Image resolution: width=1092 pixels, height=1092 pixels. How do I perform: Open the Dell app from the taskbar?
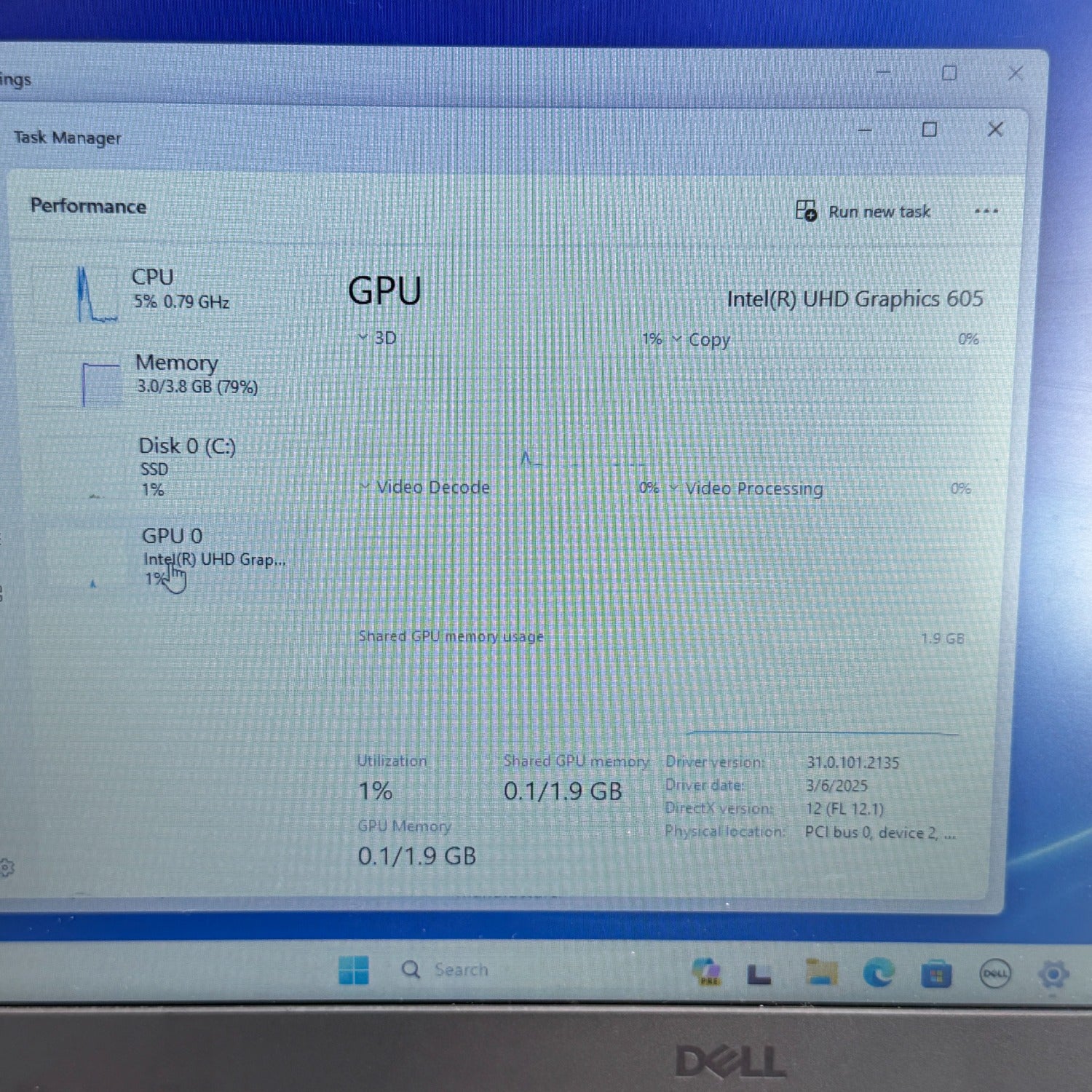point(993,971)
